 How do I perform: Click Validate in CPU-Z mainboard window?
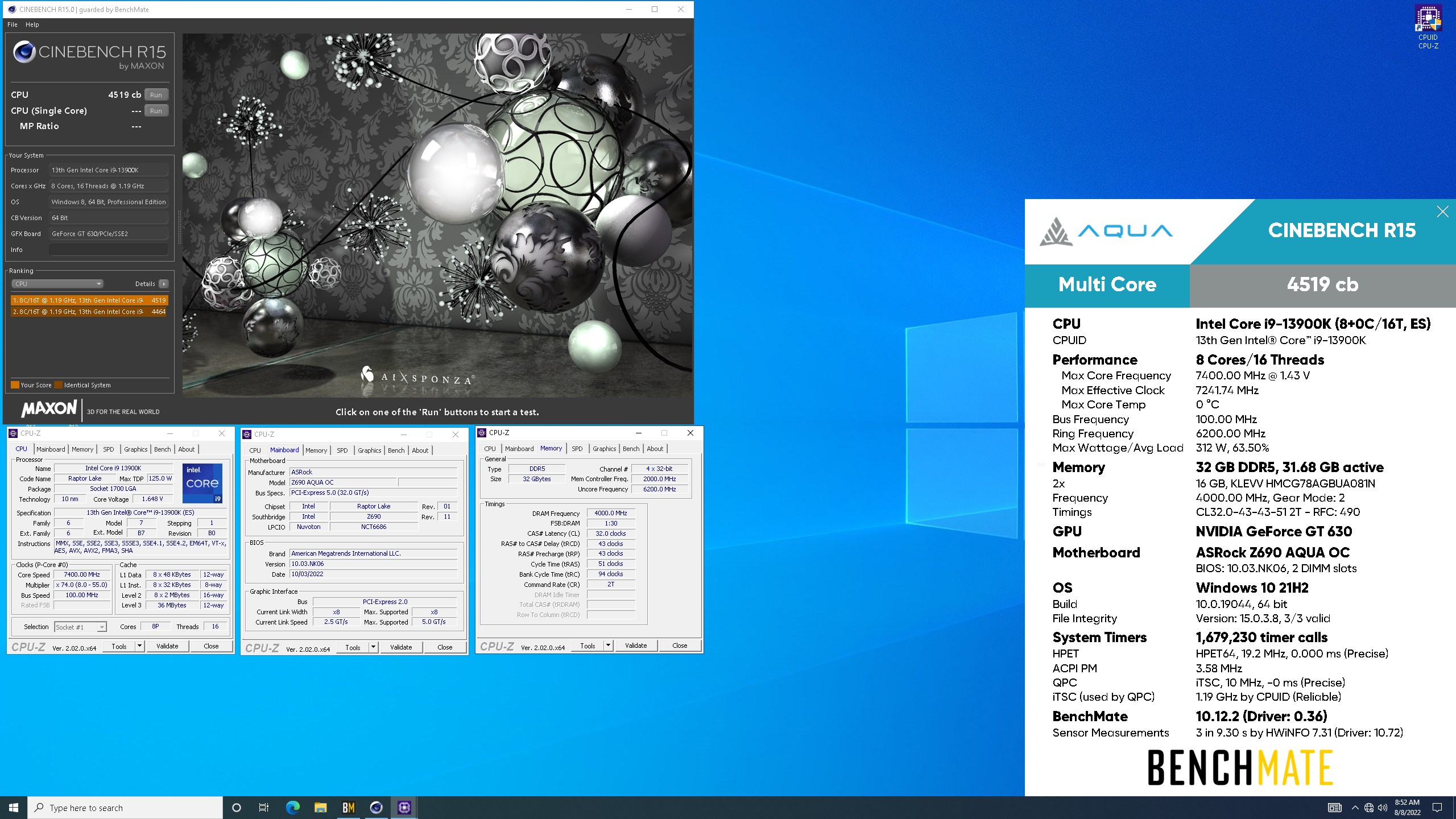point(401,648)
